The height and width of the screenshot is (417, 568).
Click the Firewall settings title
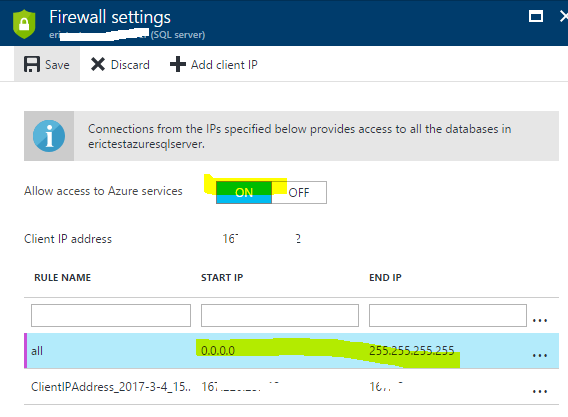point(110,17)
